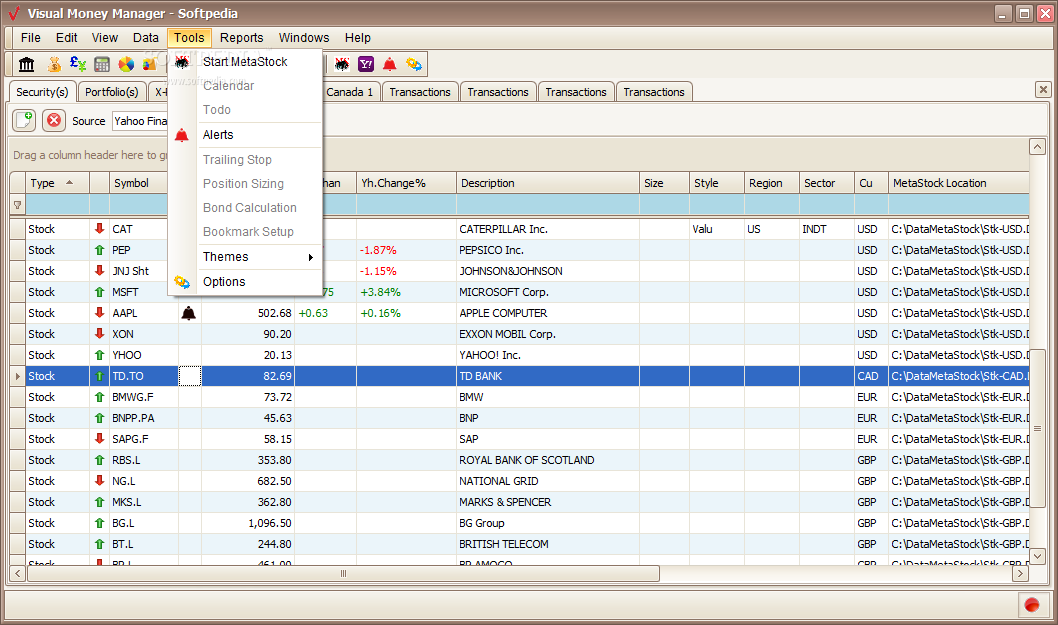This screenshot has height=625, width=1058.
Task: Switch to the Canada 1 tab
Action: click(350, 92)
